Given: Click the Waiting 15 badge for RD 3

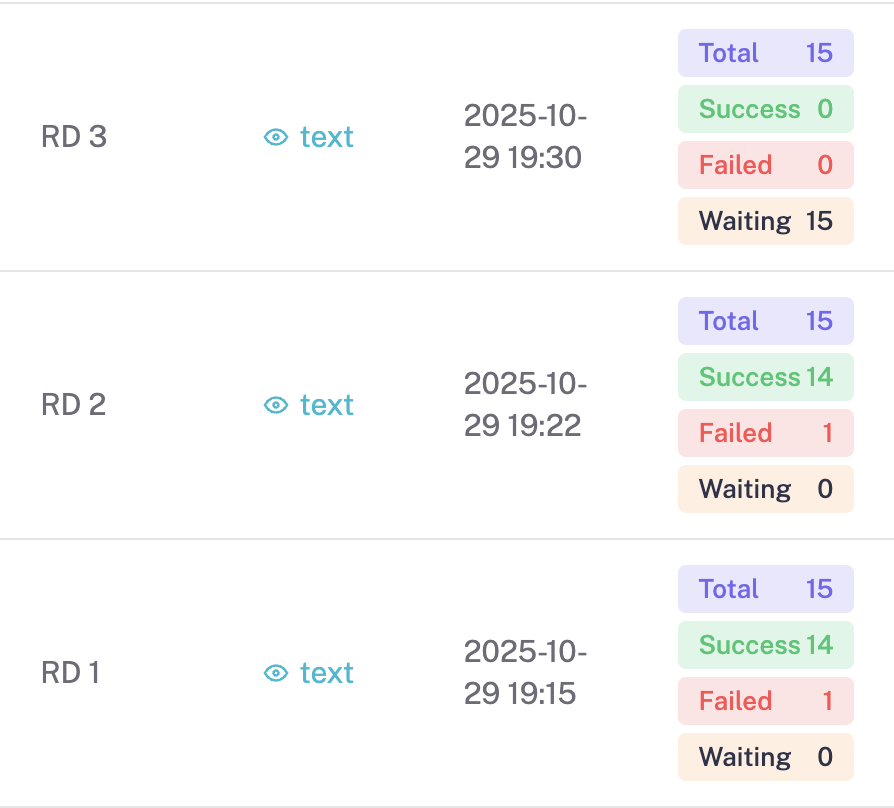Looking at the screenshot, I should (x=765, y=221).
